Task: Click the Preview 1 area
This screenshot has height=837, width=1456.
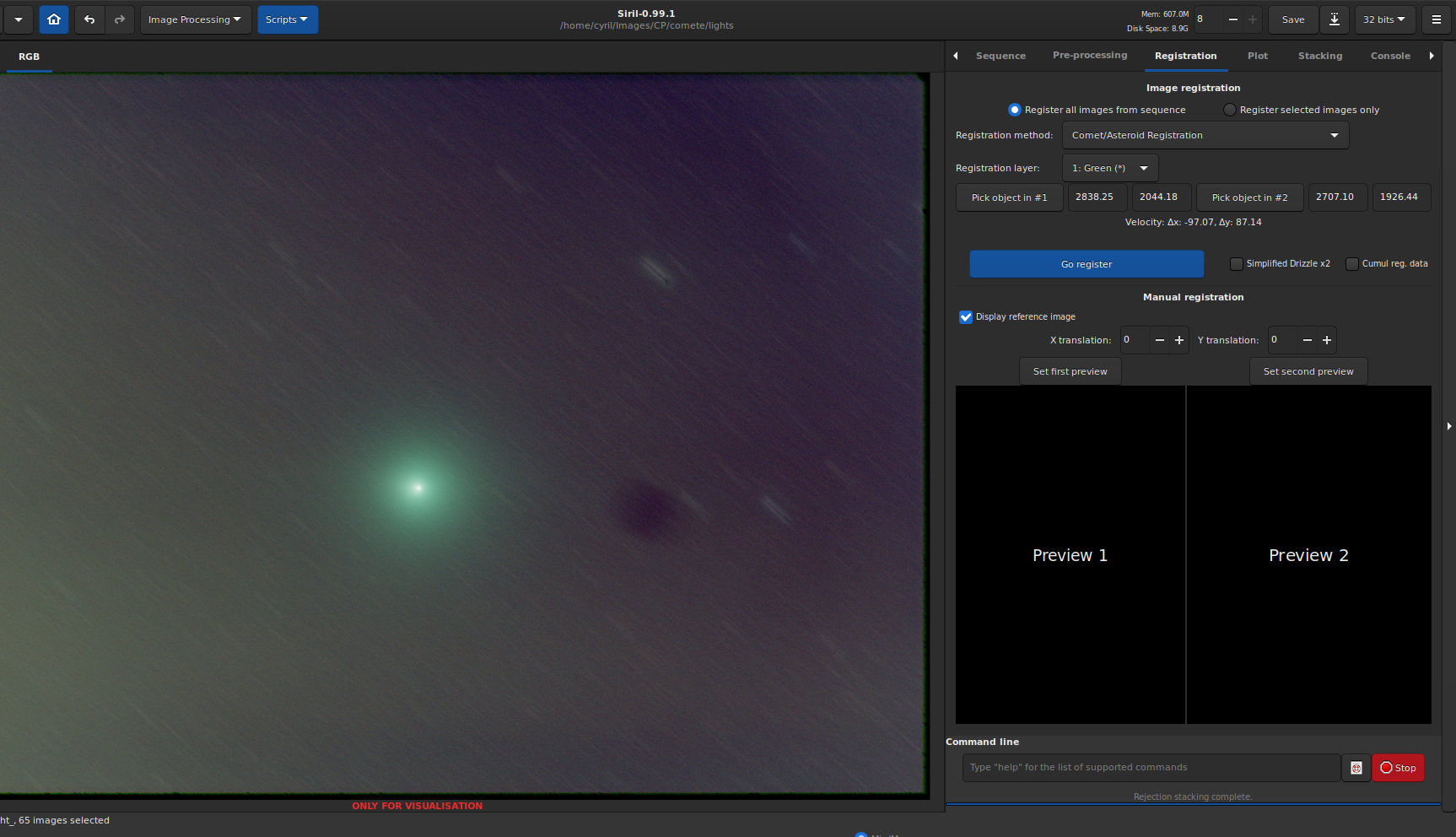Action: 1070,555
